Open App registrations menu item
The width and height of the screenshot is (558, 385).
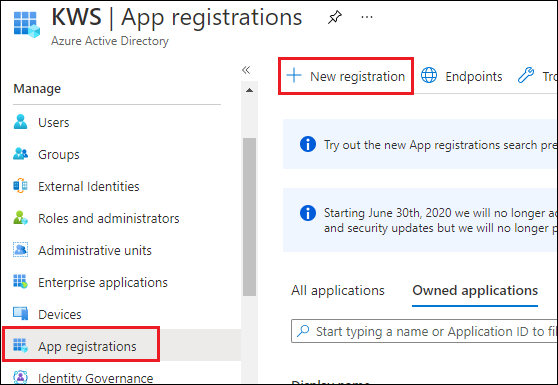point(81,346)
